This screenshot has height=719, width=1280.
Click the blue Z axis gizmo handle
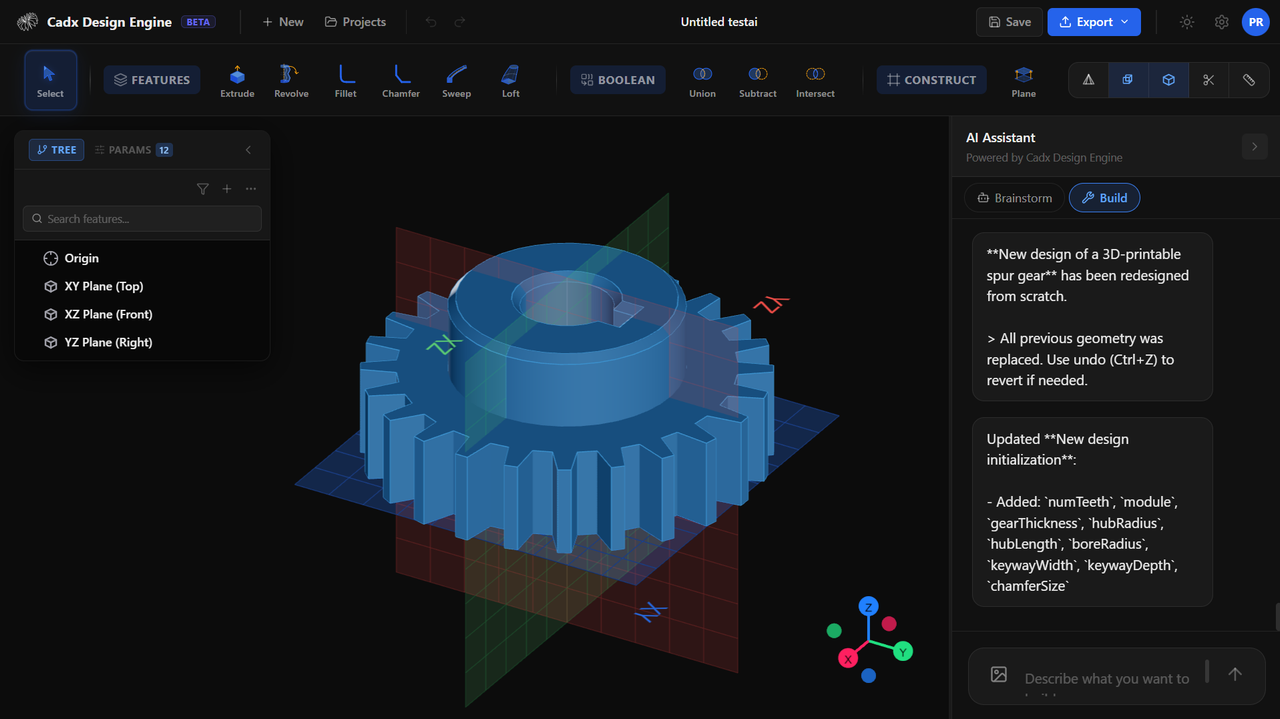(869, 607)
